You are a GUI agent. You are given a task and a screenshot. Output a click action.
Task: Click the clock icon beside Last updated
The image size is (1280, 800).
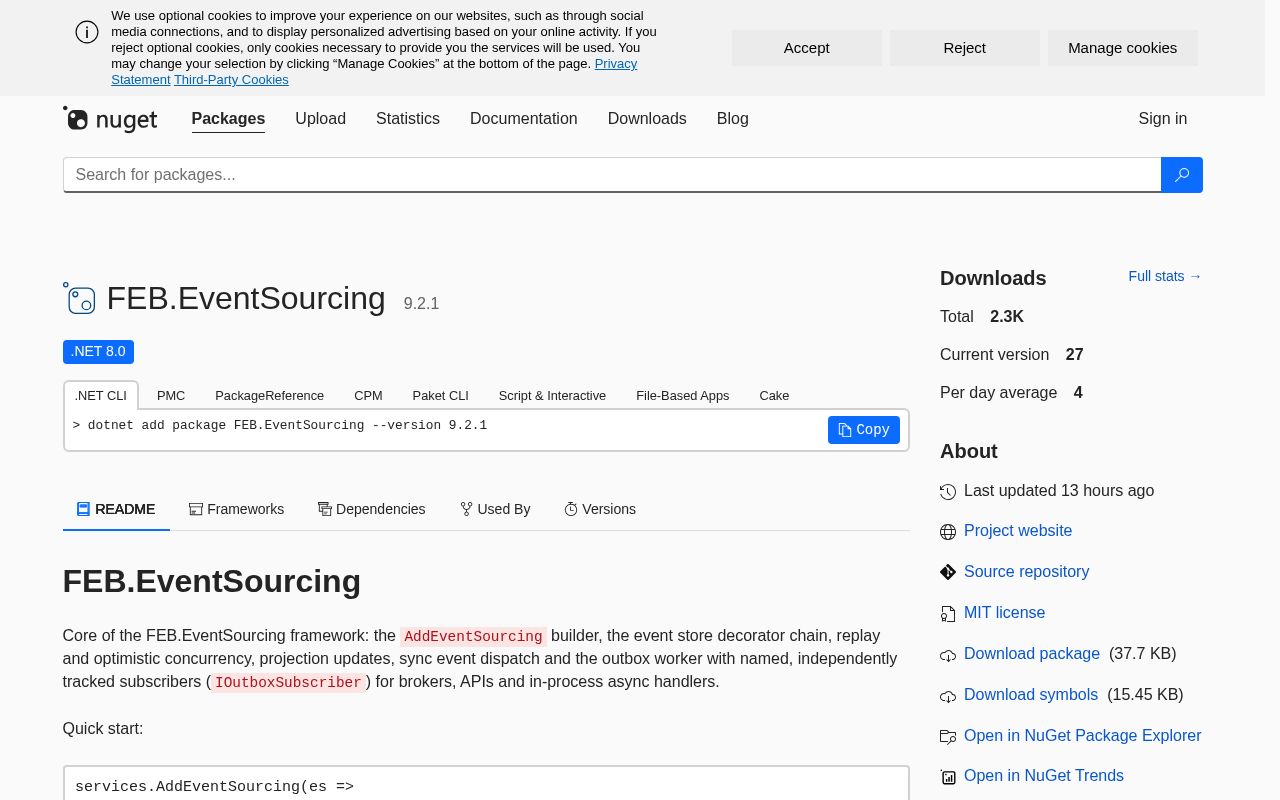(x=948, y=492)
